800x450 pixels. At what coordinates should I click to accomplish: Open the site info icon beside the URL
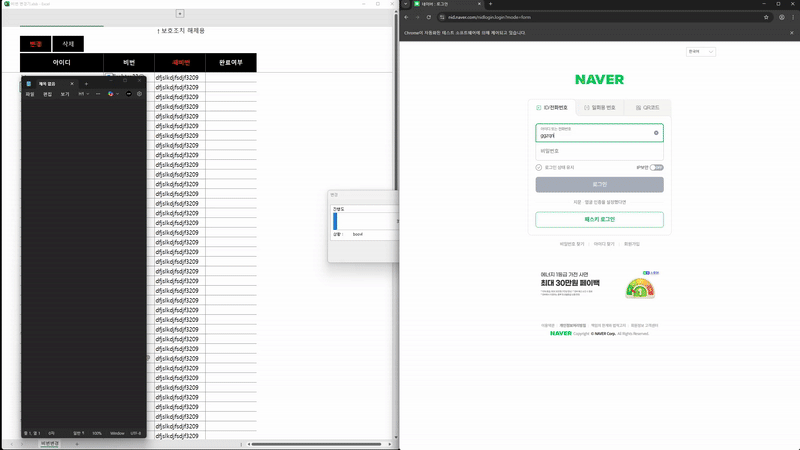[x=442, y=17]
